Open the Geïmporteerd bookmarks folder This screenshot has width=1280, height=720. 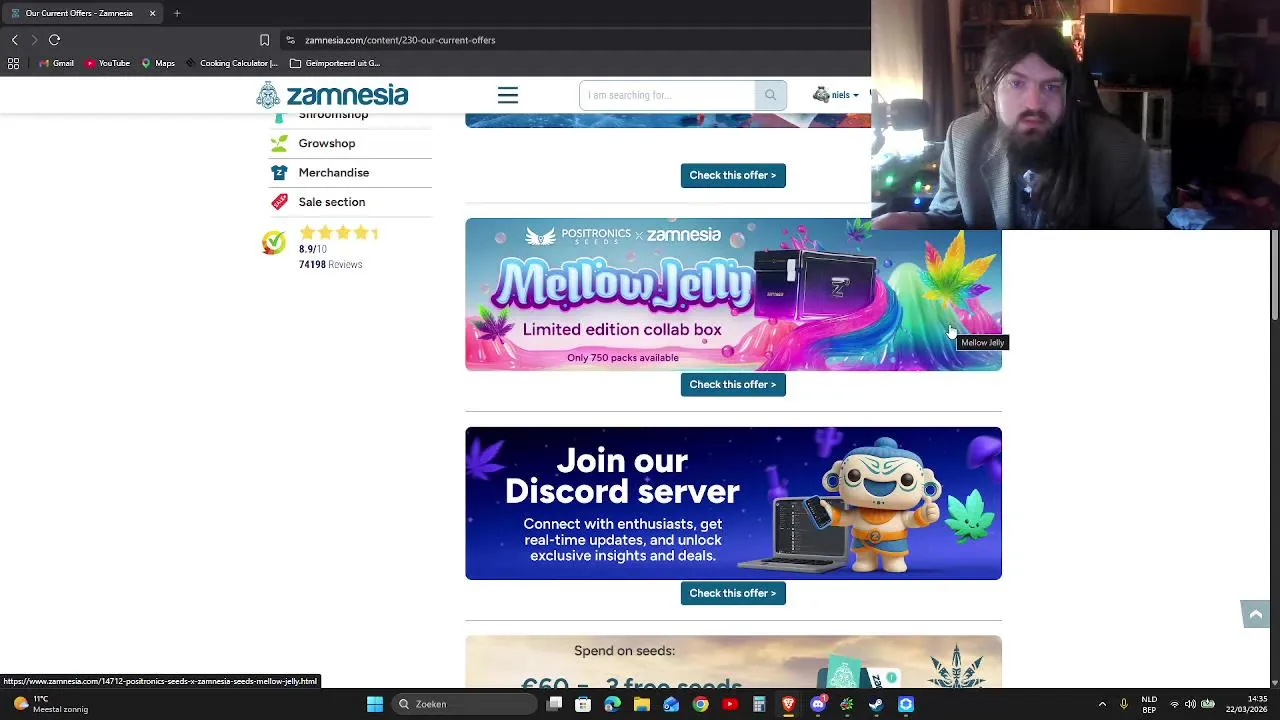(x=335, y=63)
